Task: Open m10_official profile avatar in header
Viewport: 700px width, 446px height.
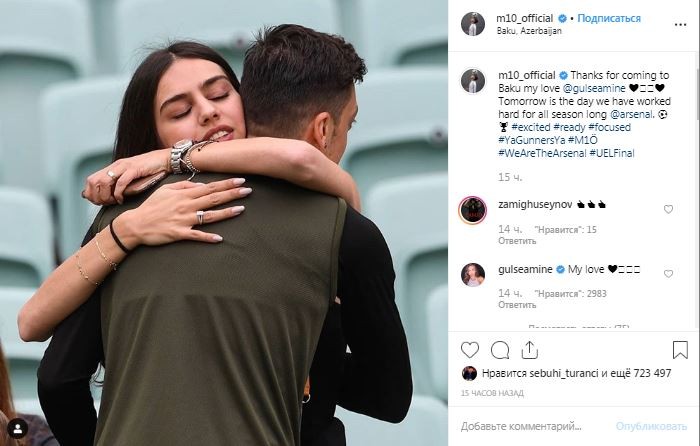Action: pos(473,24)
